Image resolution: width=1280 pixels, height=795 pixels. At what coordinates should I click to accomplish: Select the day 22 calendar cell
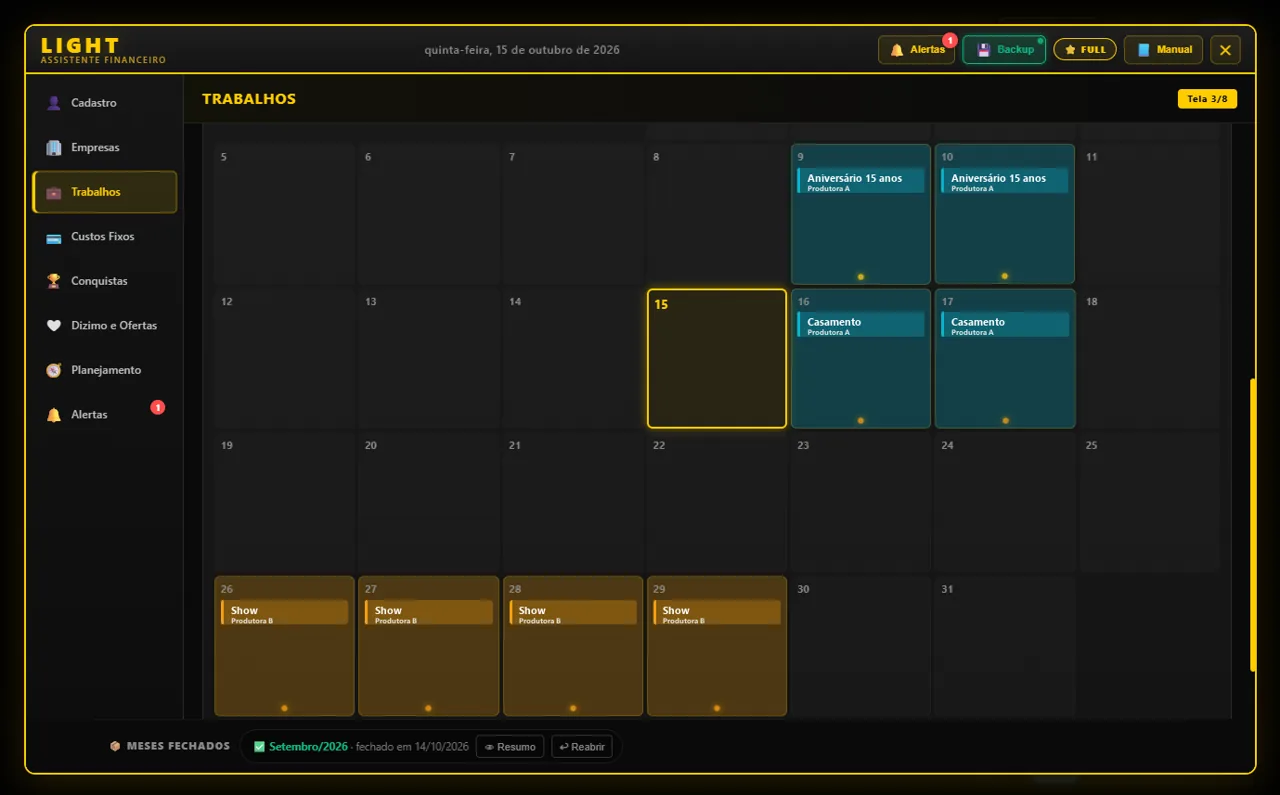click(x=717, y=502)
